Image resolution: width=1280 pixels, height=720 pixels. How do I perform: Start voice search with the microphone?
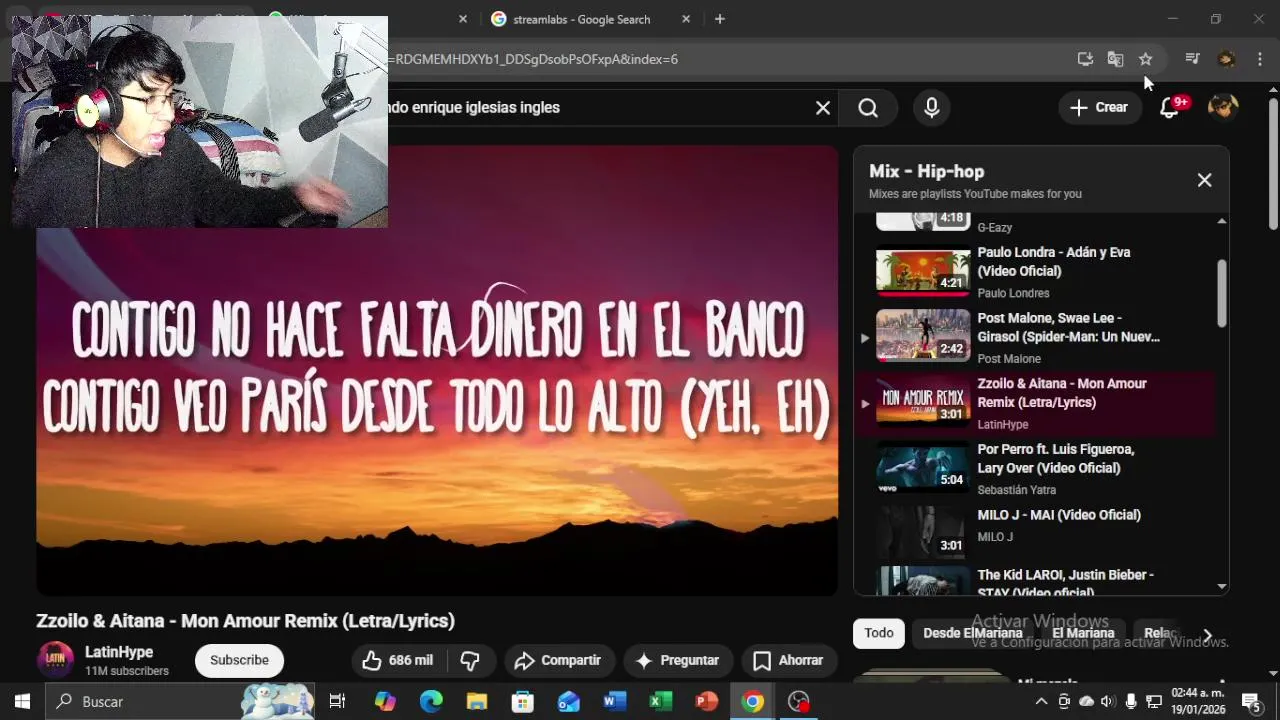click(x=932, y=108)
